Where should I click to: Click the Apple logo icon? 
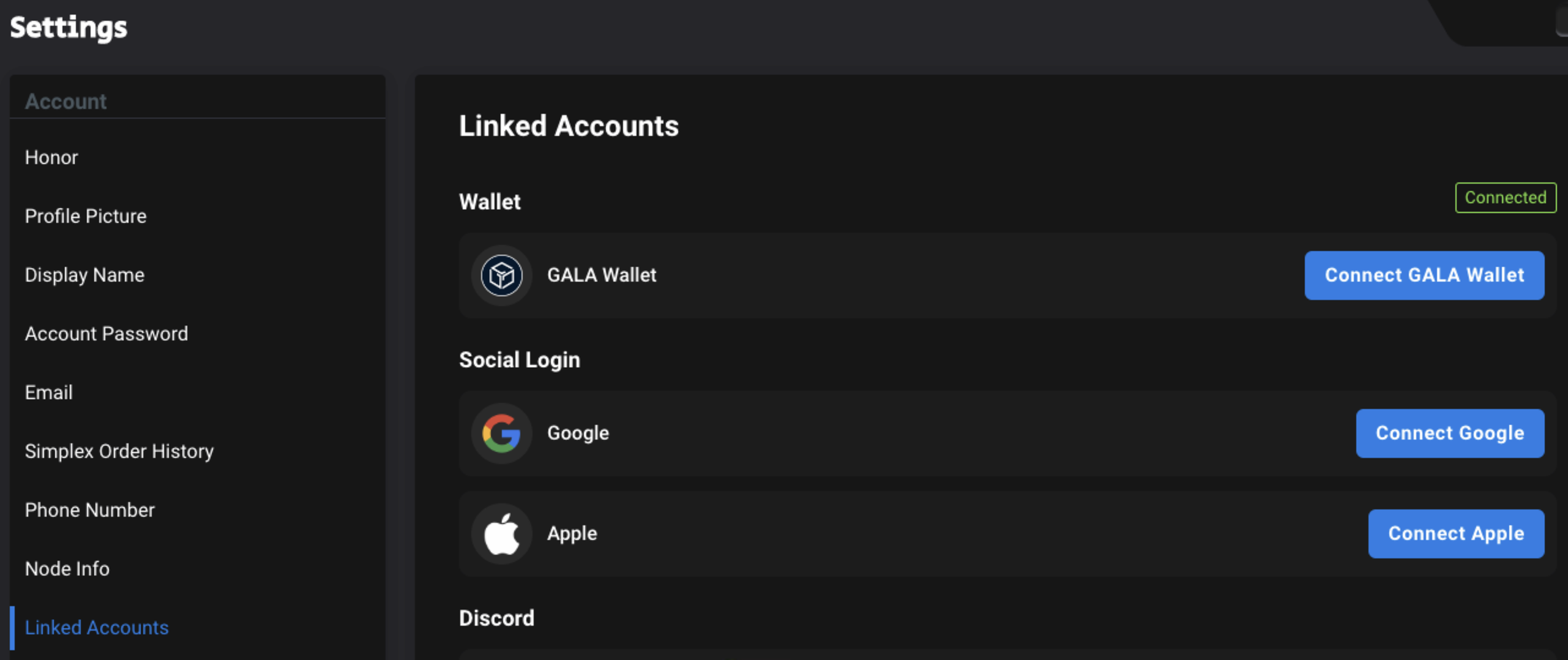pyautogui.click(x=501, y=534)
